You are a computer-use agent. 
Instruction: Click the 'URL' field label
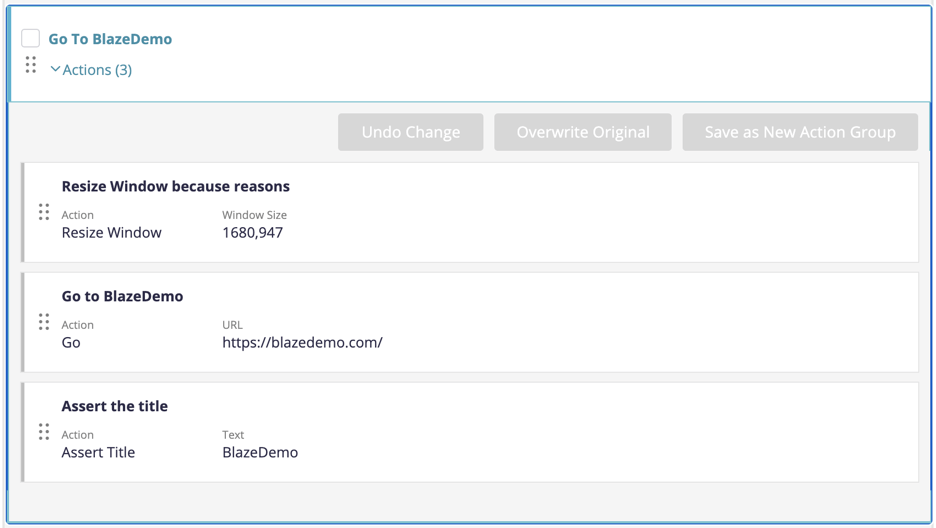232,325
